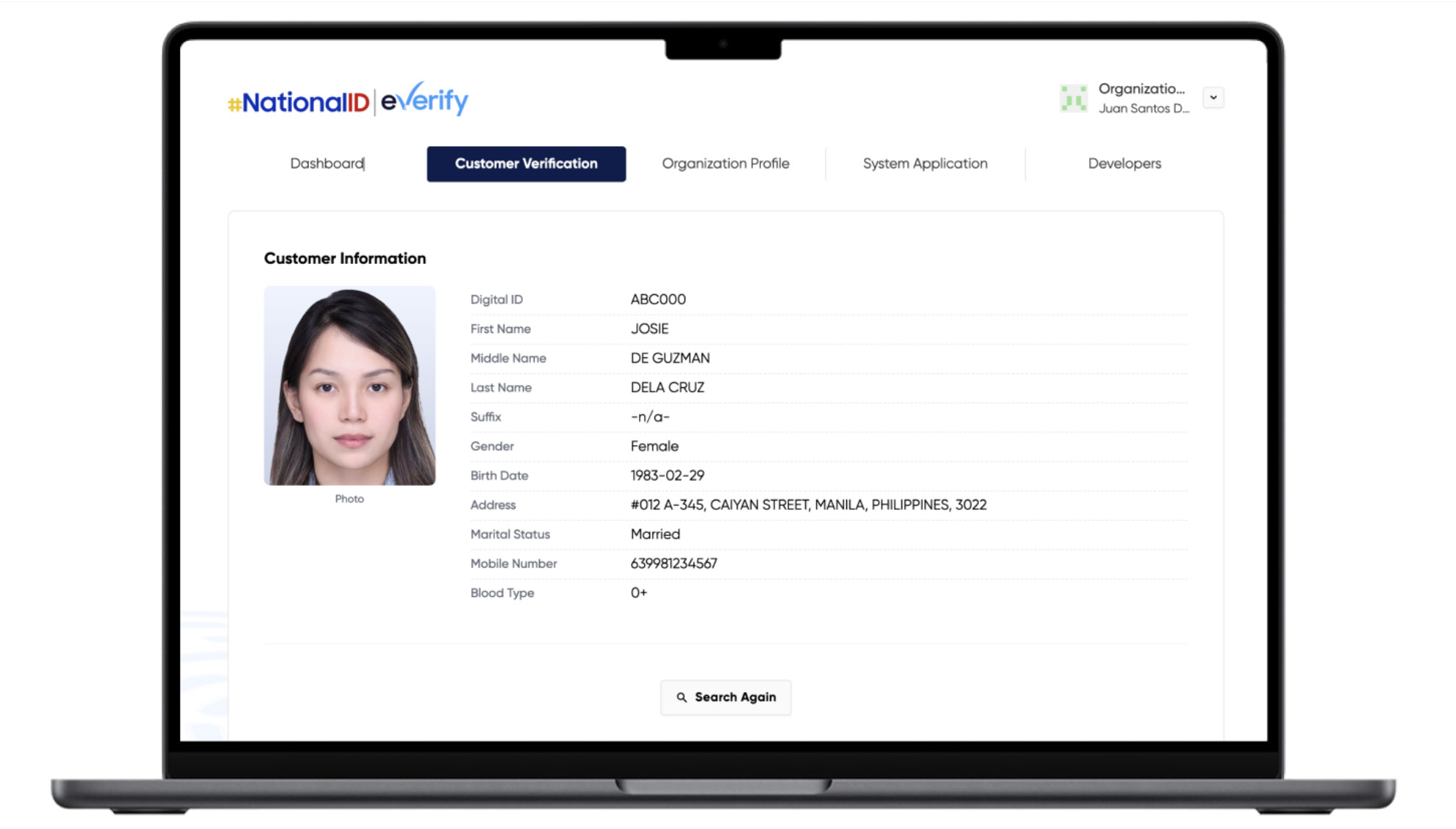Select the Customer Verification tab
Viewport: 1456px width, 829px height.
pos(526,163)
